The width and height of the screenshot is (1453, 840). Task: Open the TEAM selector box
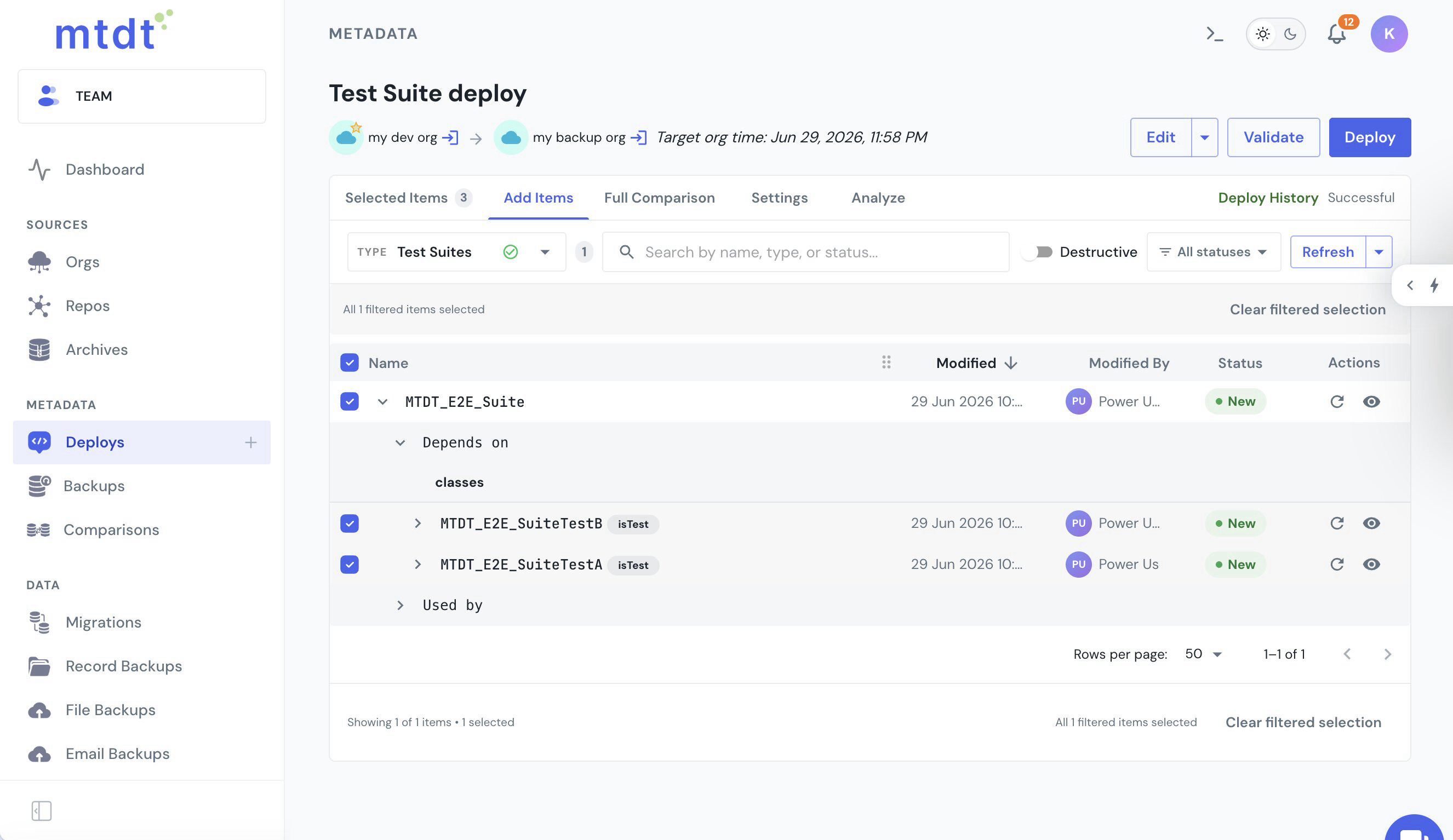[x=142, y=96]
